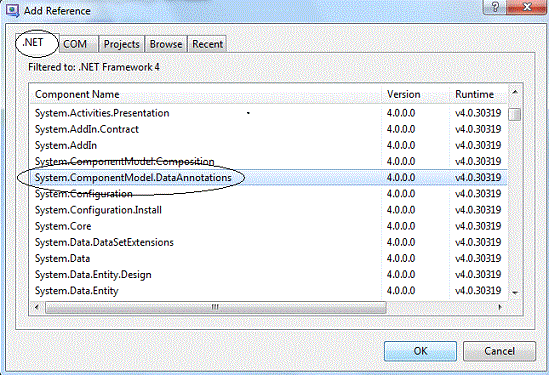549x375 pixels.
Task: Click the help question mark button
Action: tap(495, 7)
